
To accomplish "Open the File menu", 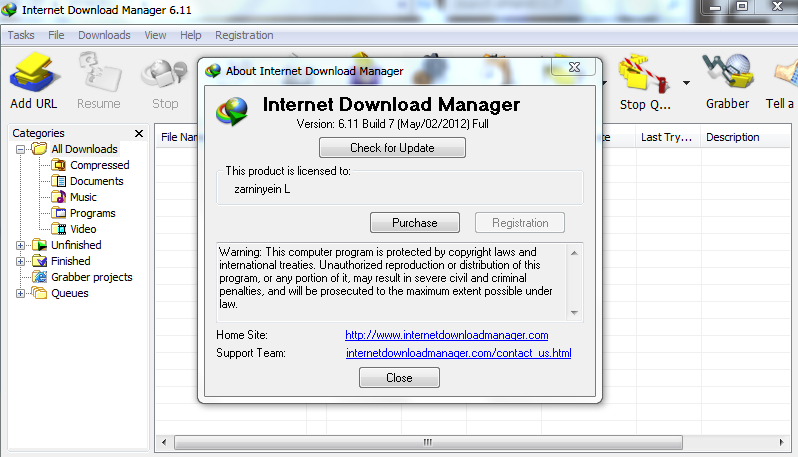I will 56,35.
